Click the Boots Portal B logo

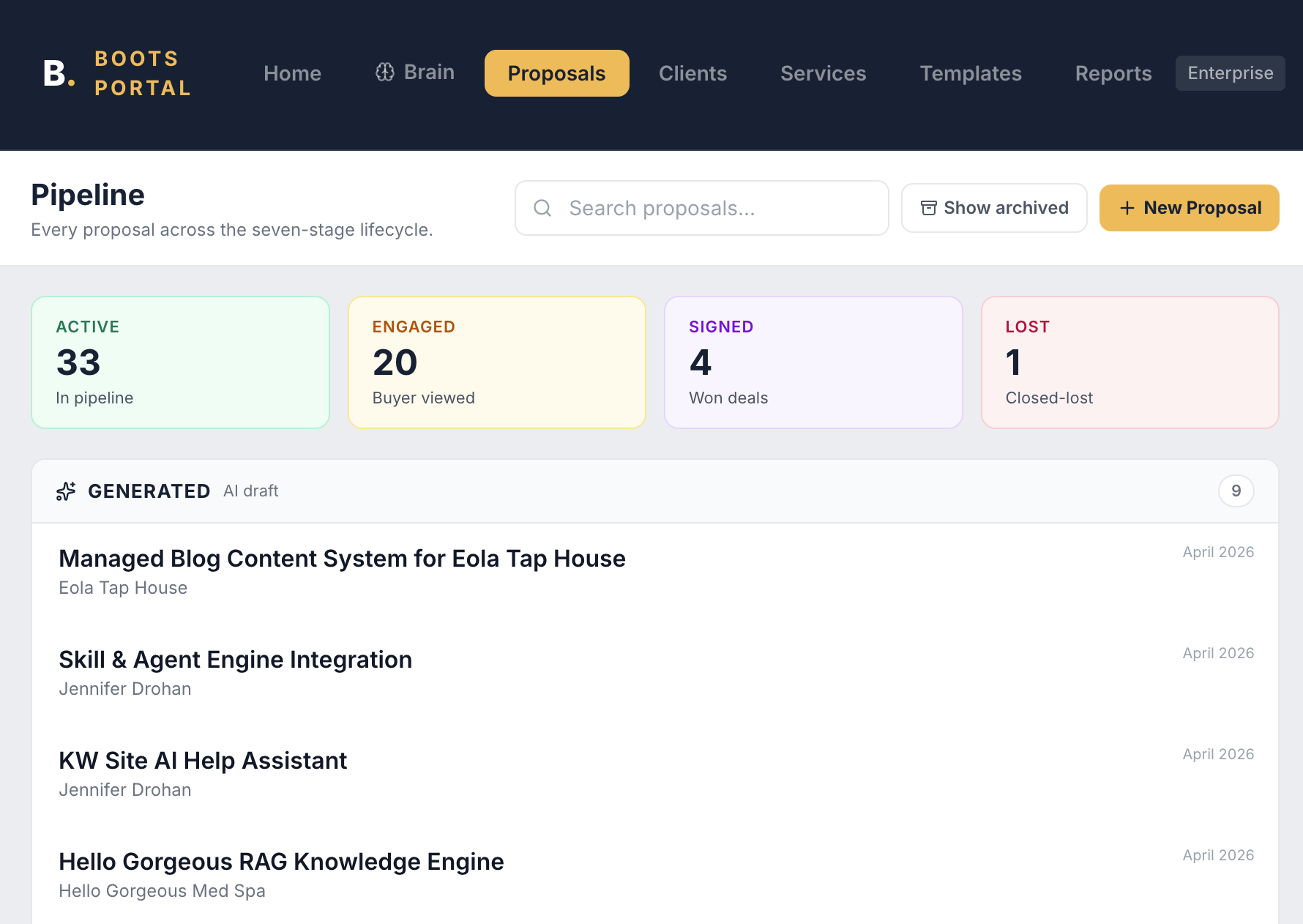click(x=59, y=73)
